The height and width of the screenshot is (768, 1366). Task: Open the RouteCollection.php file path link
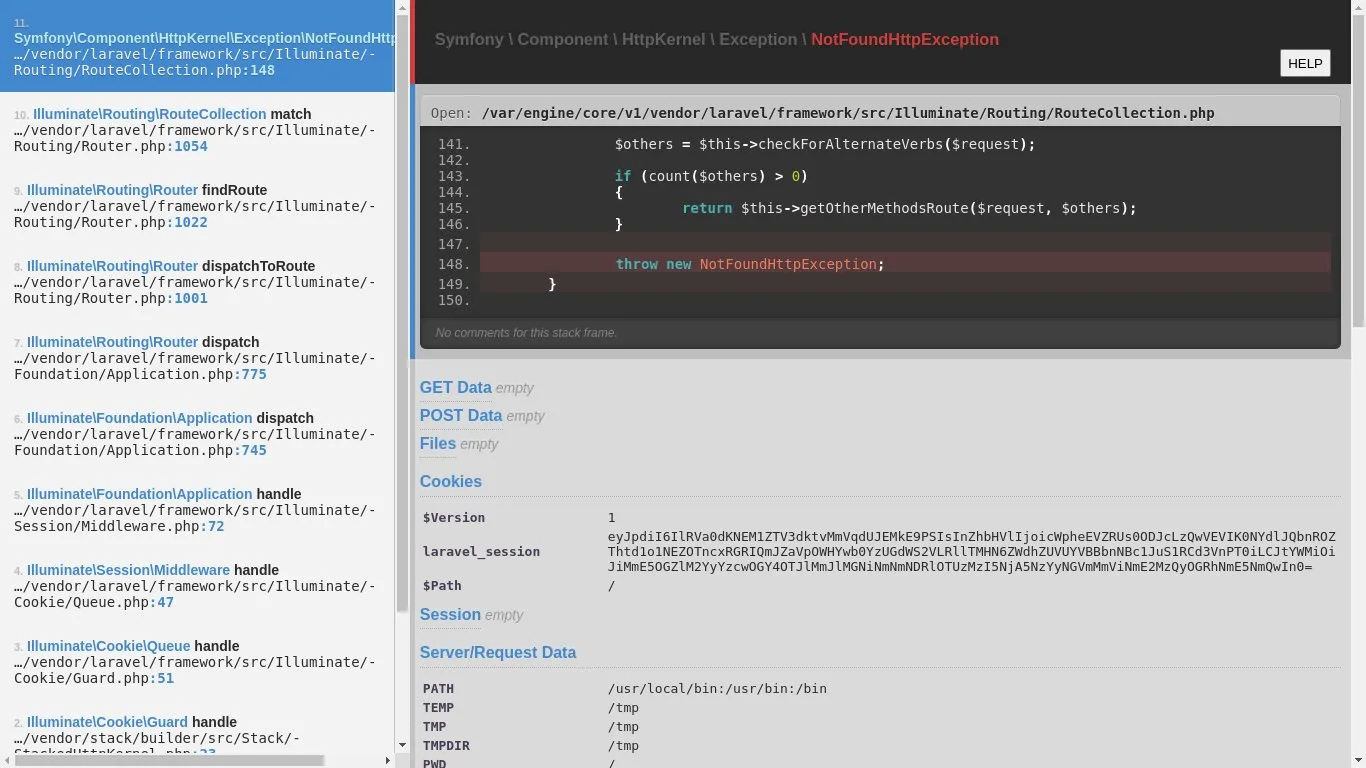pyautogui.click(x=848, y=113)
